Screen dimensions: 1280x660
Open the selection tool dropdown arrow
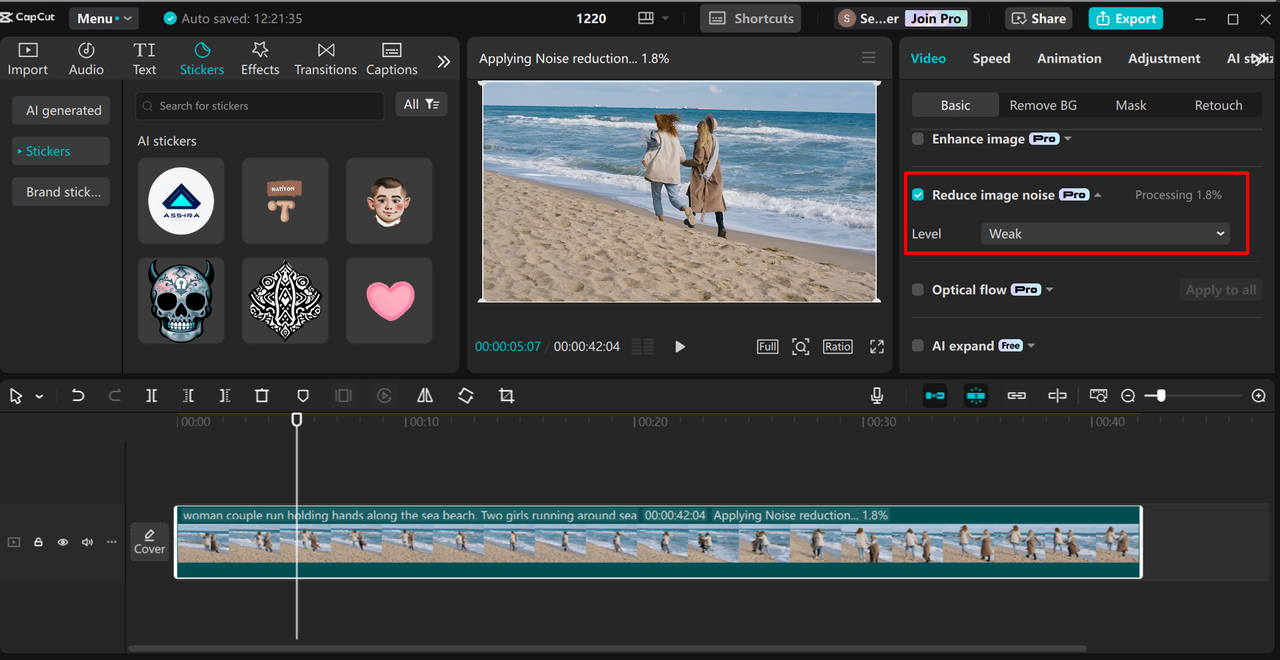[x=39, y=397]
